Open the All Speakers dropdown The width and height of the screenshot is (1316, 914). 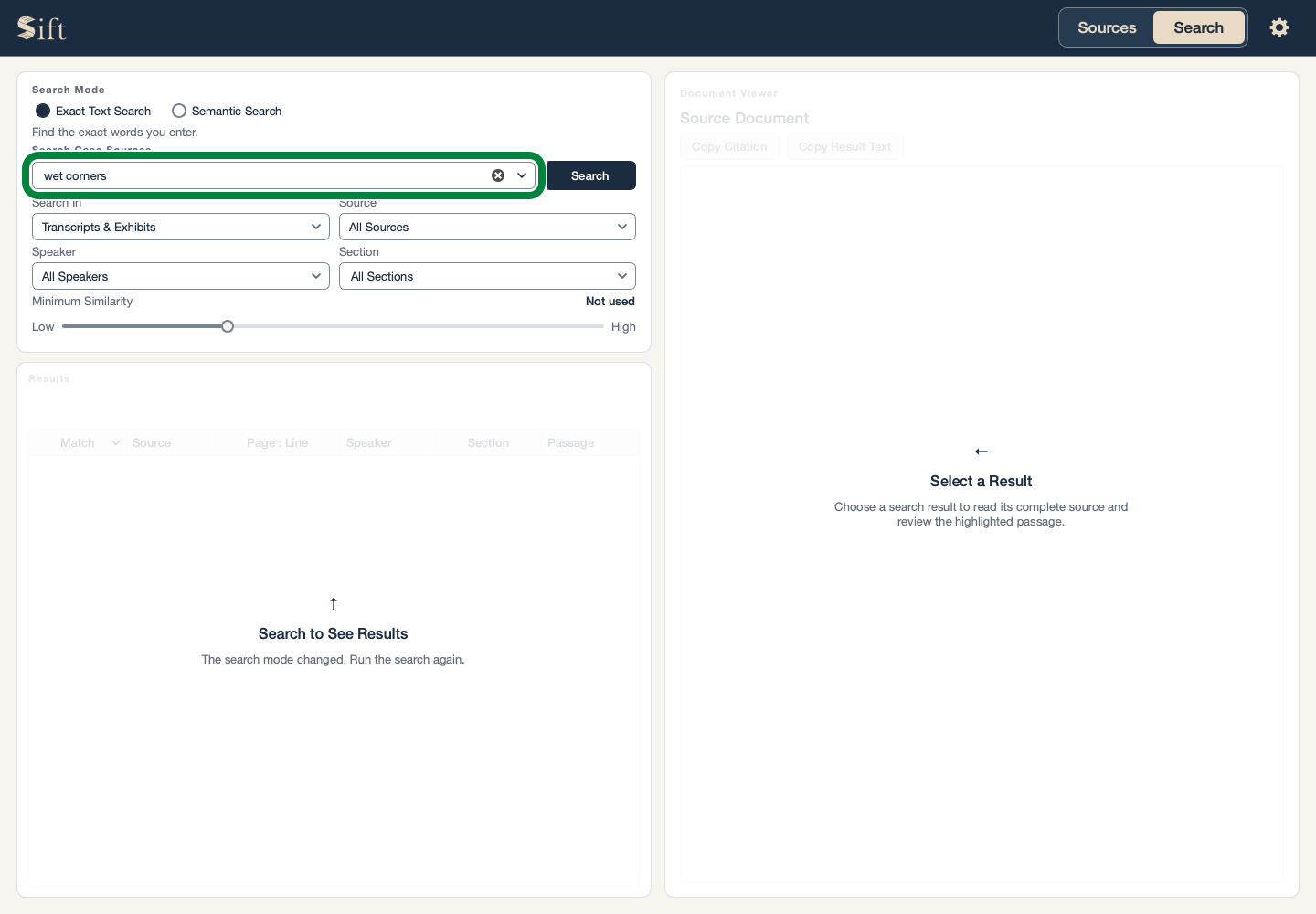(x=181, y=276)
